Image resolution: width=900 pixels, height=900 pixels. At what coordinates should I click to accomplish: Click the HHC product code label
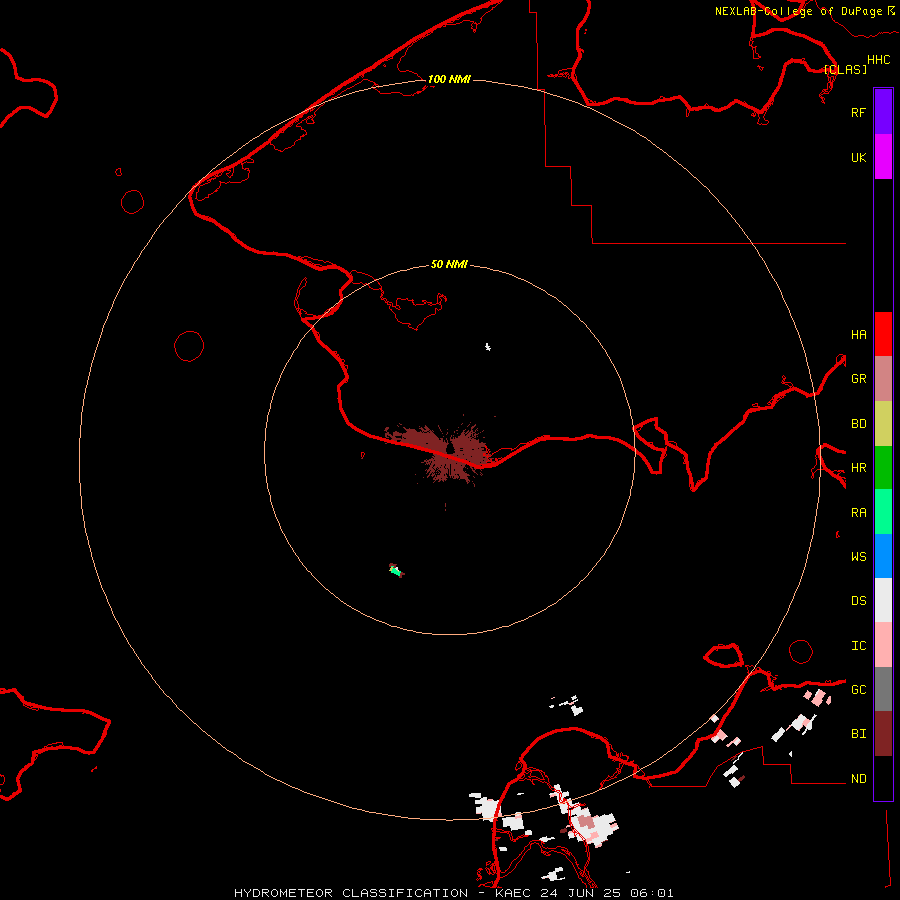point(878,59)
